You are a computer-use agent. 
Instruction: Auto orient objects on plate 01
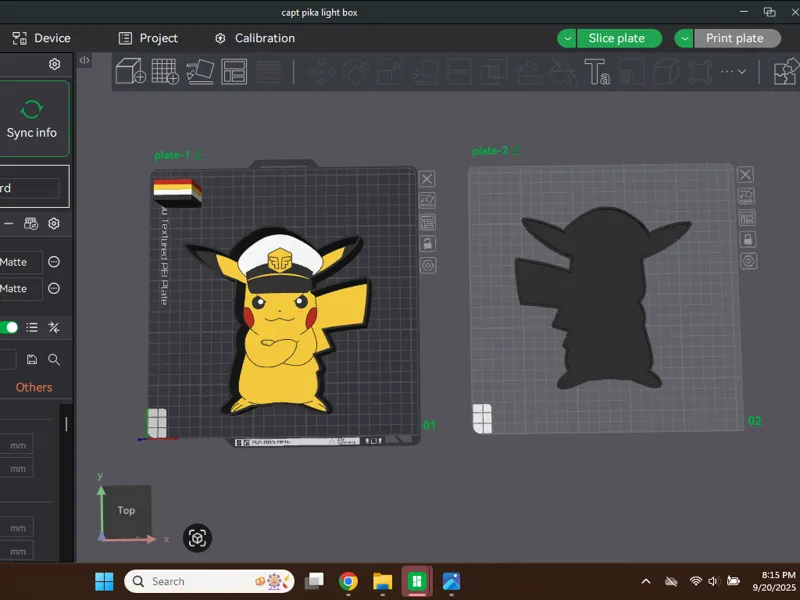coord(427,201)
